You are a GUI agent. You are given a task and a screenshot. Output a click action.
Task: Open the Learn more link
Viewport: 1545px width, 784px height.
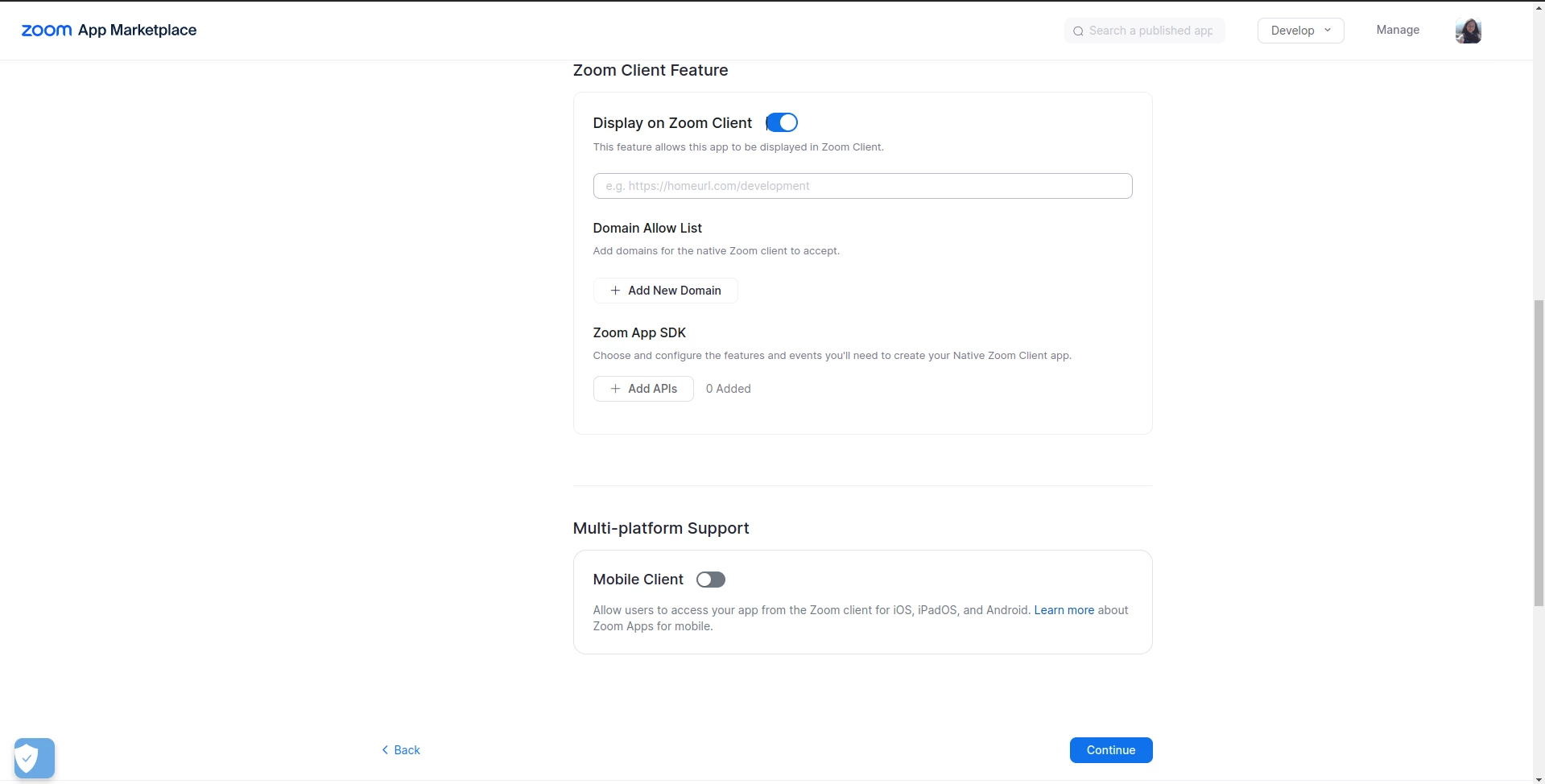click(1064, 610)
